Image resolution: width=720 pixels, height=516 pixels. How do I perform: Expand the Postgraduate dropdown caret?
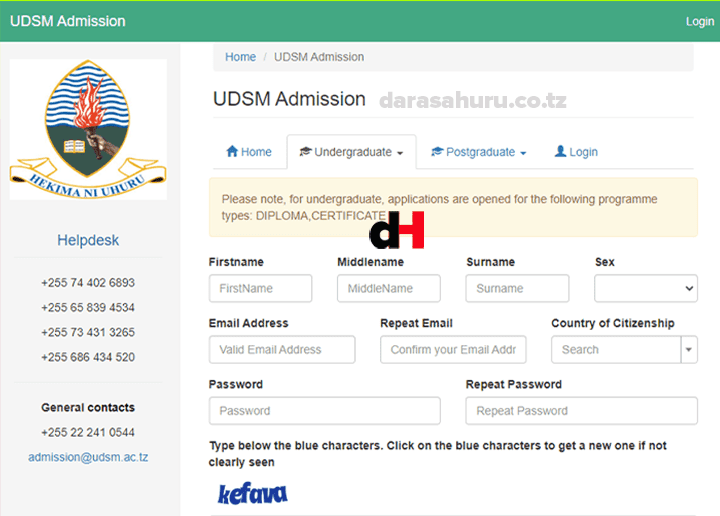click(523, 153)
